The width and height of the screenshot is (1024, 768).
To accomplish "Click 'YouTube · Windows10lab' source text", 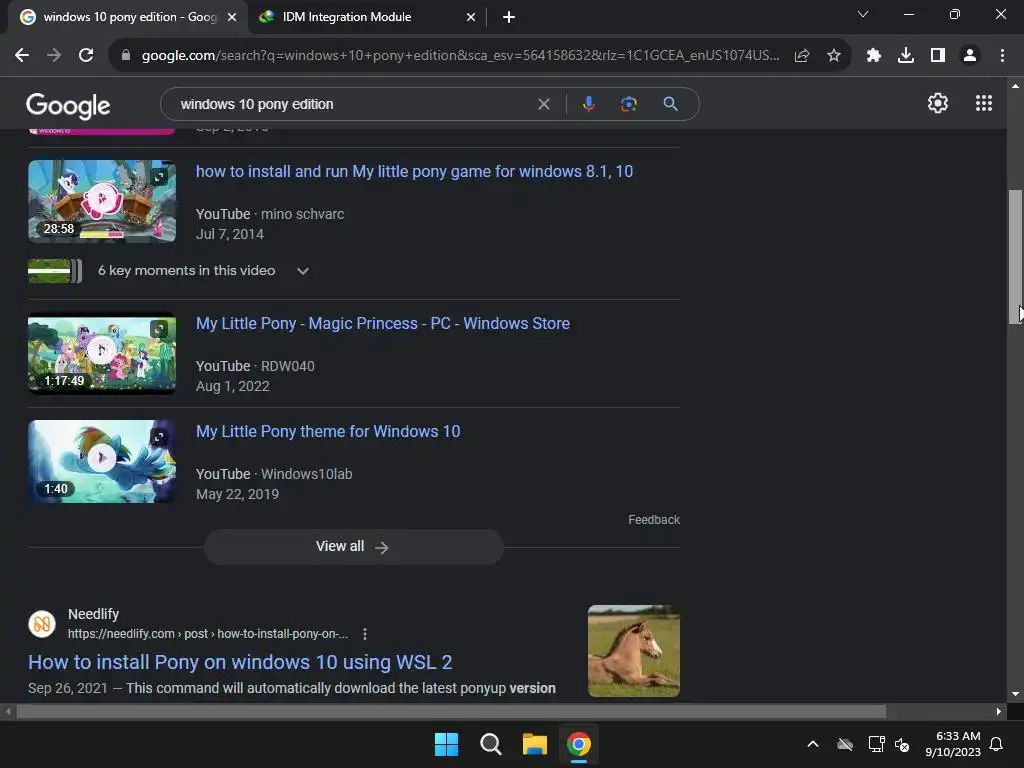I will click(x=274, y=474).
